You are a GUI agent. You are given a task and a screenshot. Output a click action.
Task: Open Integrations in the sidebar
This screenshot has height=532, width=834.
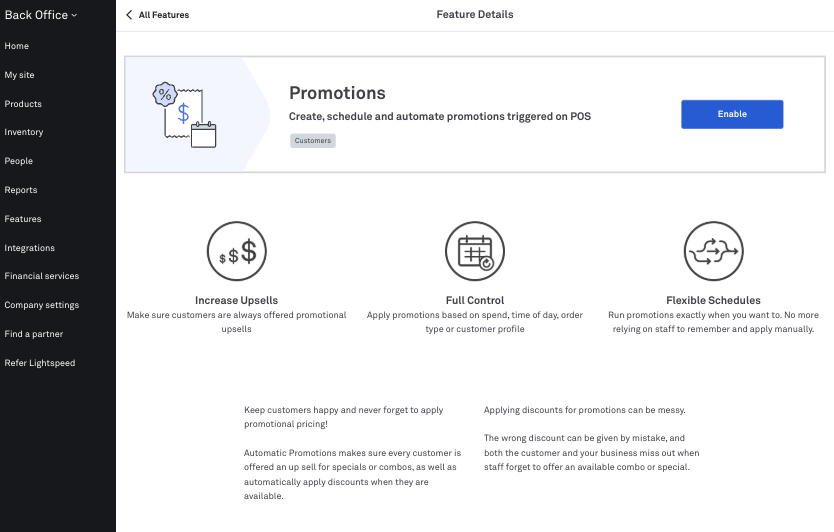pos(29,248)
